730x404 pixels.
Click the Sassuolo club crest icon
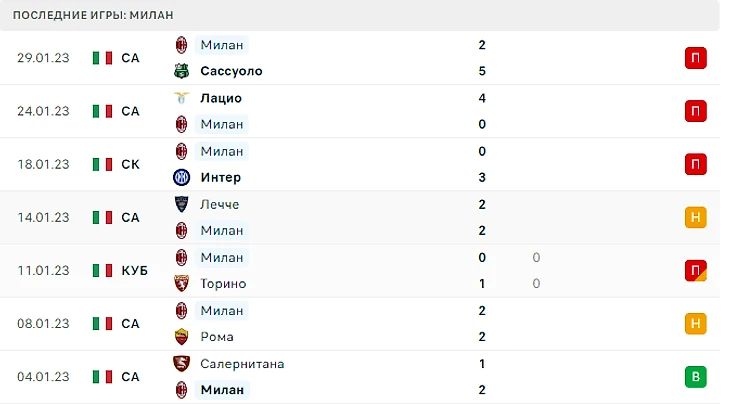(x=181, y=71)
